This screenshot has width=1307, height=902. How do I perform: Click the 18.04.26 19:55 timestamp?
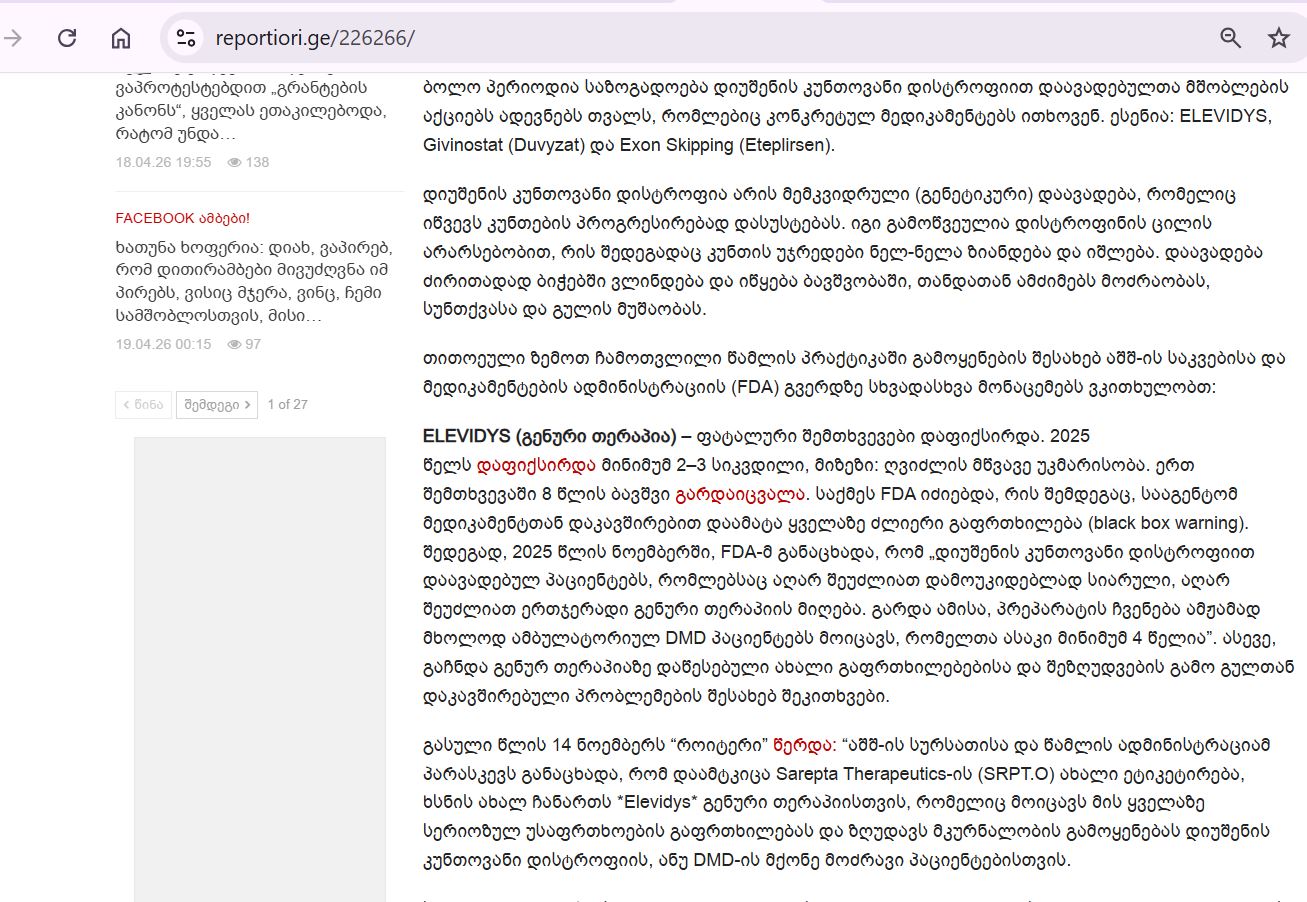[163, 162]
